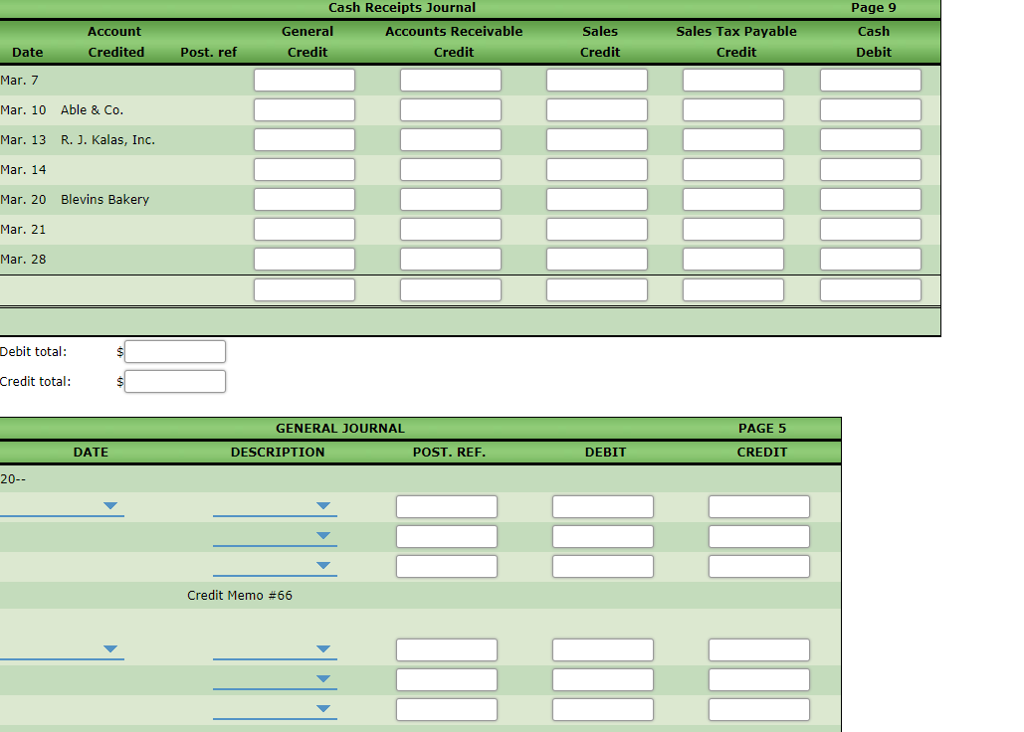Click the Credit total input field
Screen dimensions: 1024x732
pos(174,381)
